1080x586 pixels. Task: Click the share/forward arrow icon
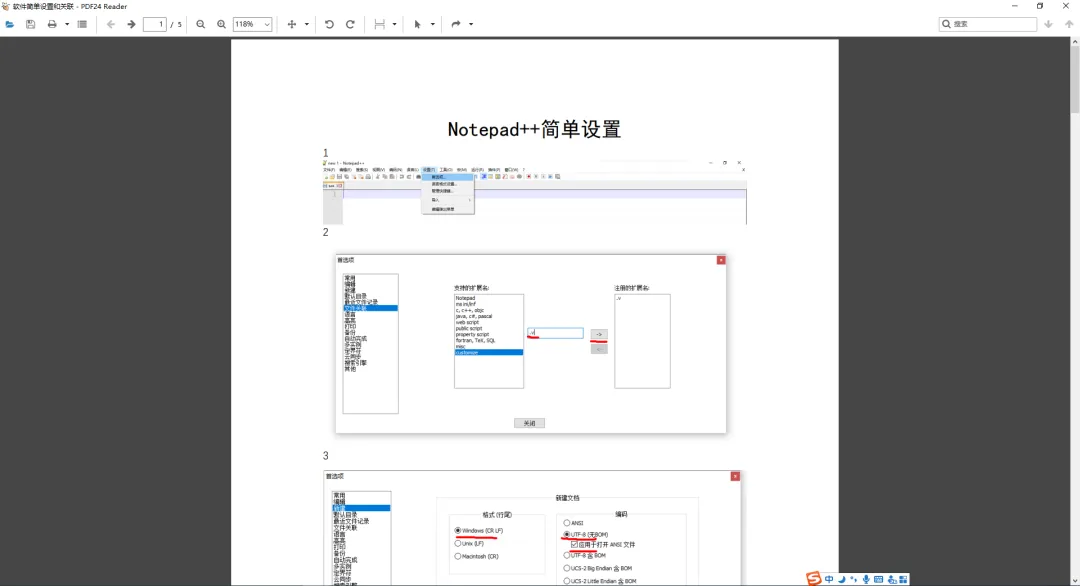click(456, 24)
